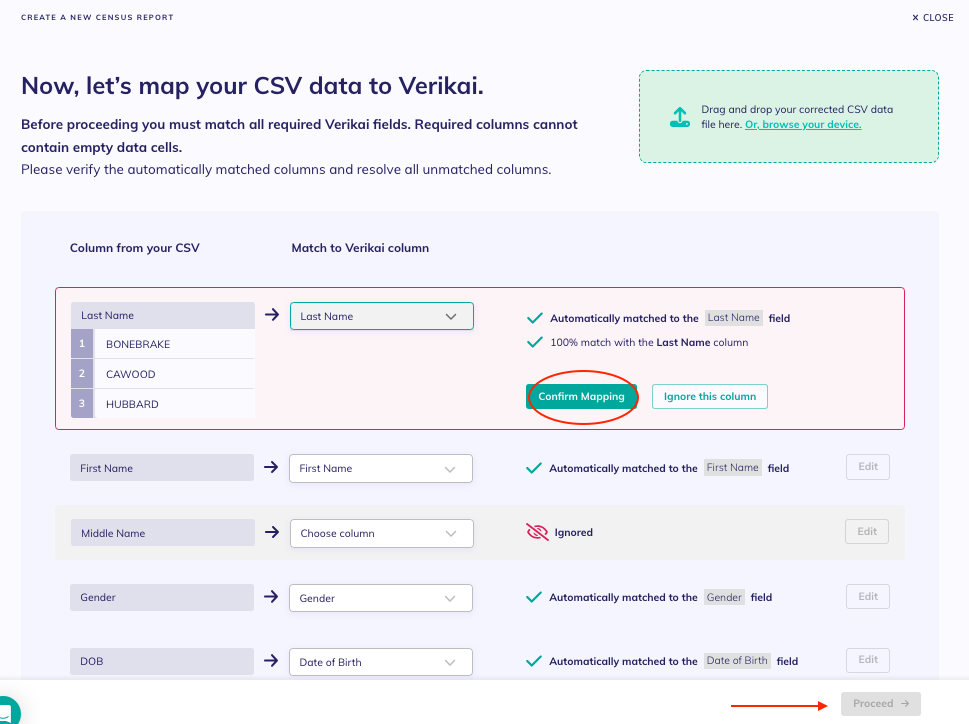The width and height of the screenshot is (969, 724).
Task: Click Edit on the Gender row
Action: coord(868,596)
